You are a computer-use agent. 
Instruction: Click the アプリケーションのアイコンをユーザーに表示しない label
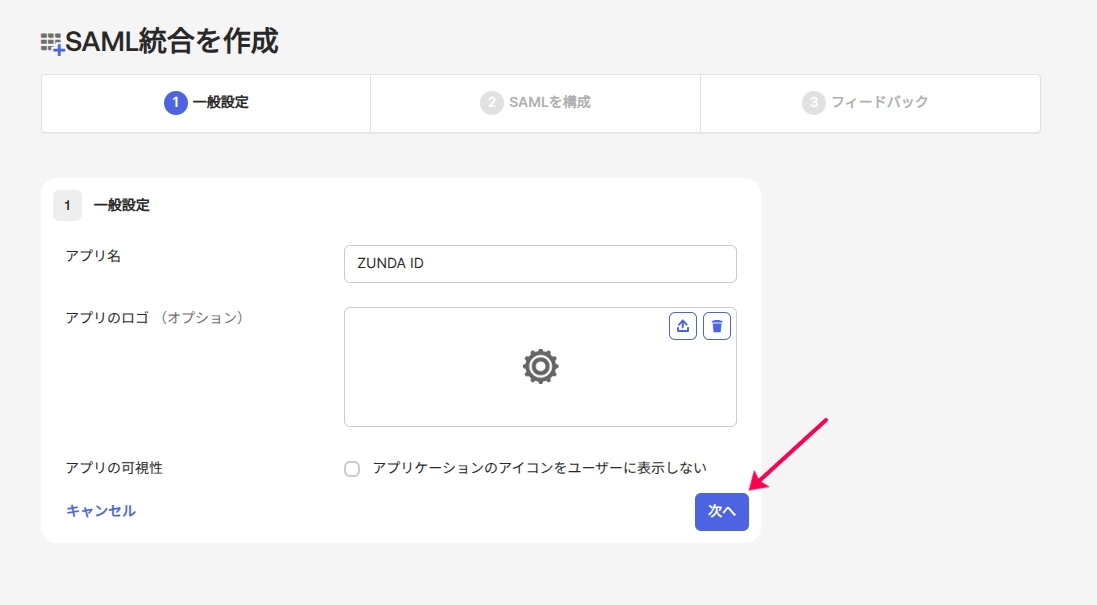click(539, 468)
